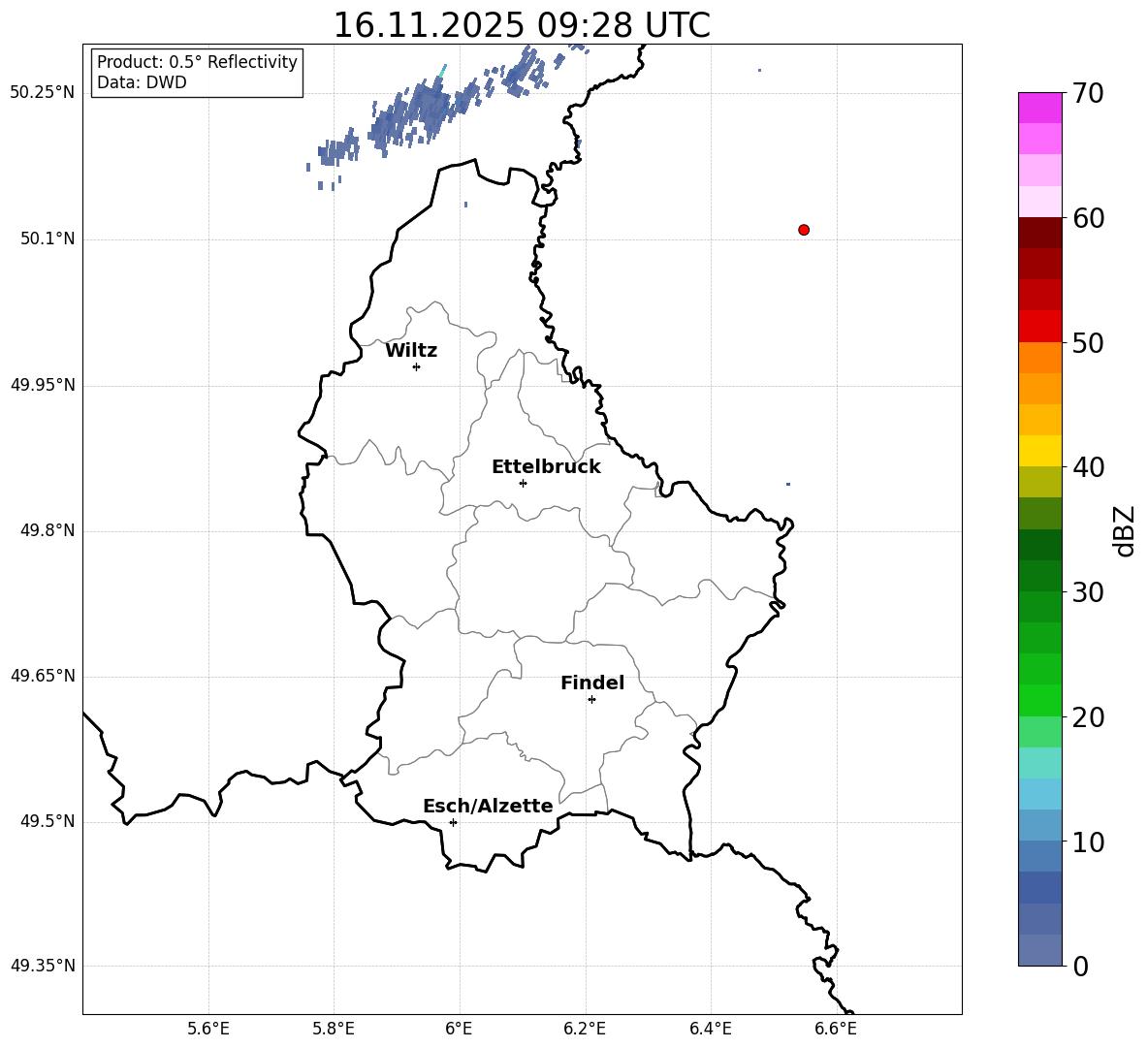The height and width of the screenshot is (1048, 1148).
Task: Click the Data: DWD text
Action: [142, 82]
